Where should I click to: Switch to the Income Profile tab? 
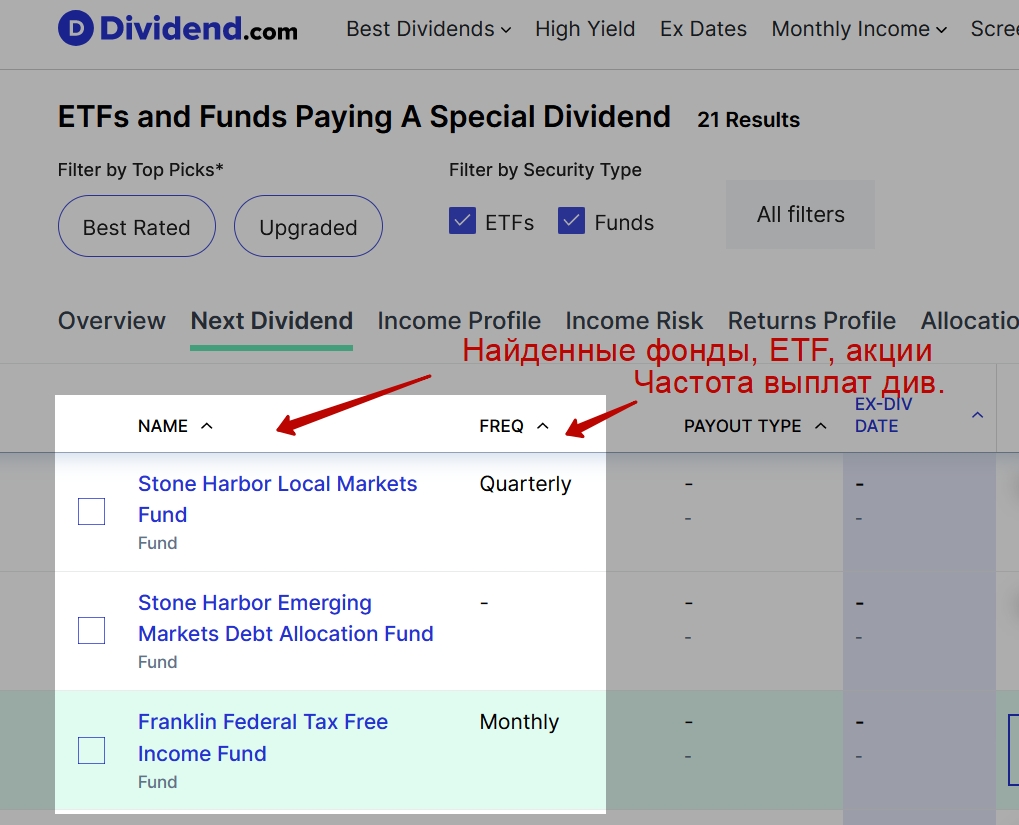point(459,321)
